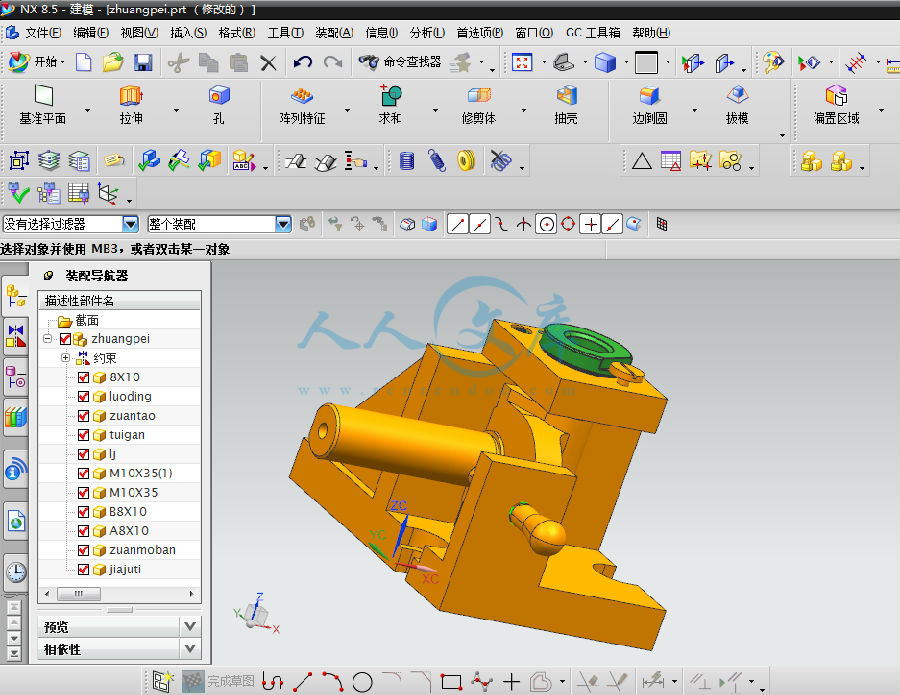Expand the 约束 constraints tree node

[66, 358]
